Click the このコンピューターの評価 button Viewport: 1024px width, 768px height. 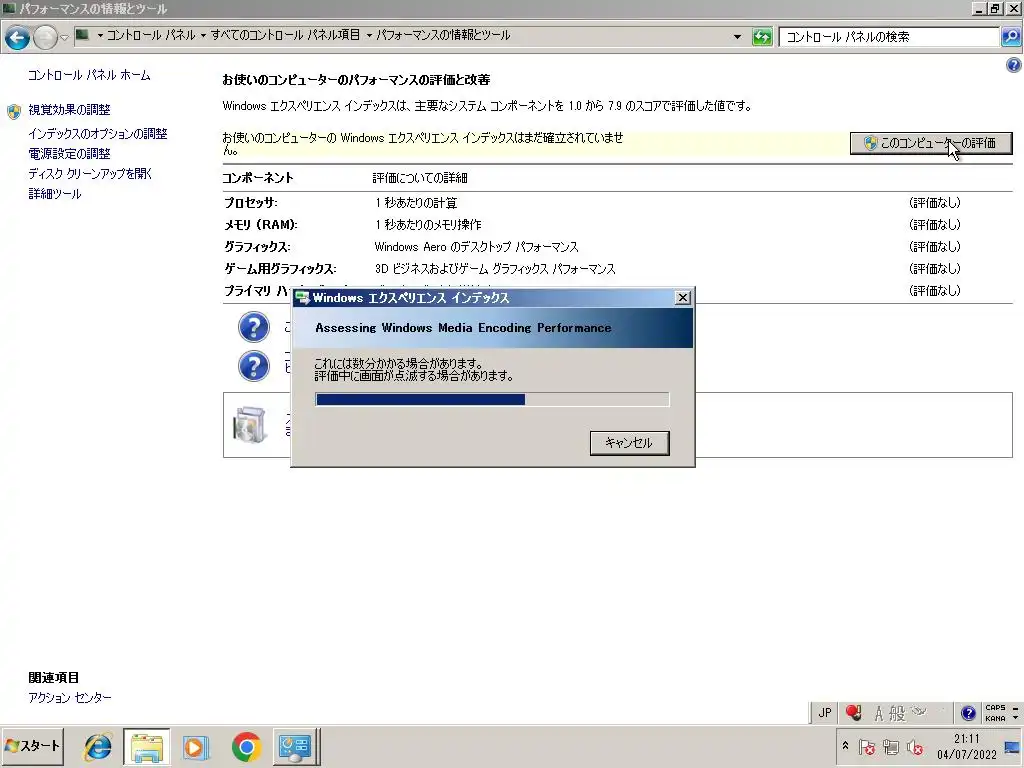931,143
